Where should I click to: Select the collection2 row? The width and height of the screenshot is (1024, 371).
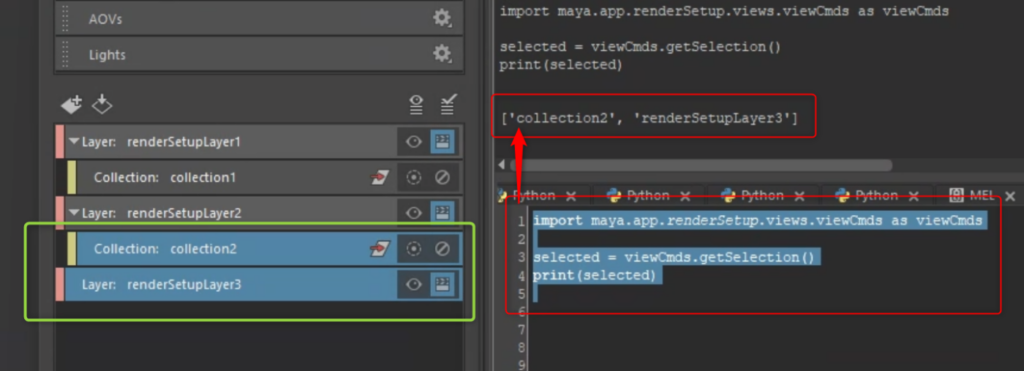pyautogui.click(x=264, y=249)
